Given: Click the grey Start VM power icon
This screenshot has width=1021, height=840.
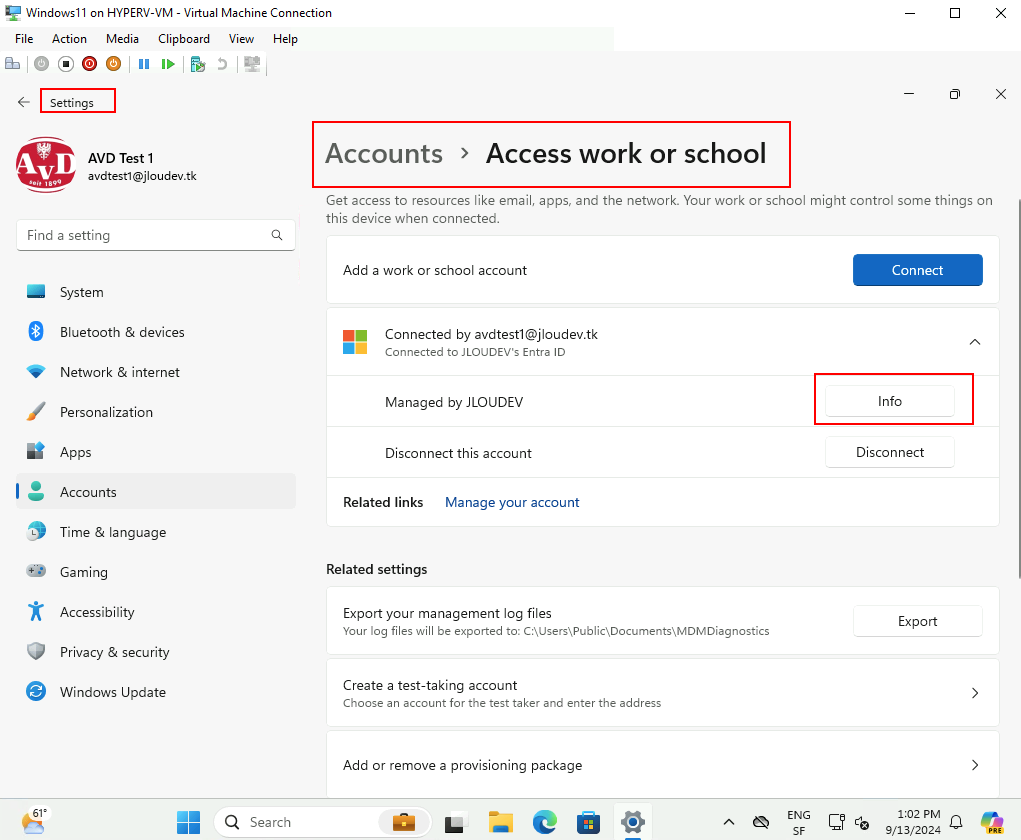Looking at the screenshot, I should [42, 64].
